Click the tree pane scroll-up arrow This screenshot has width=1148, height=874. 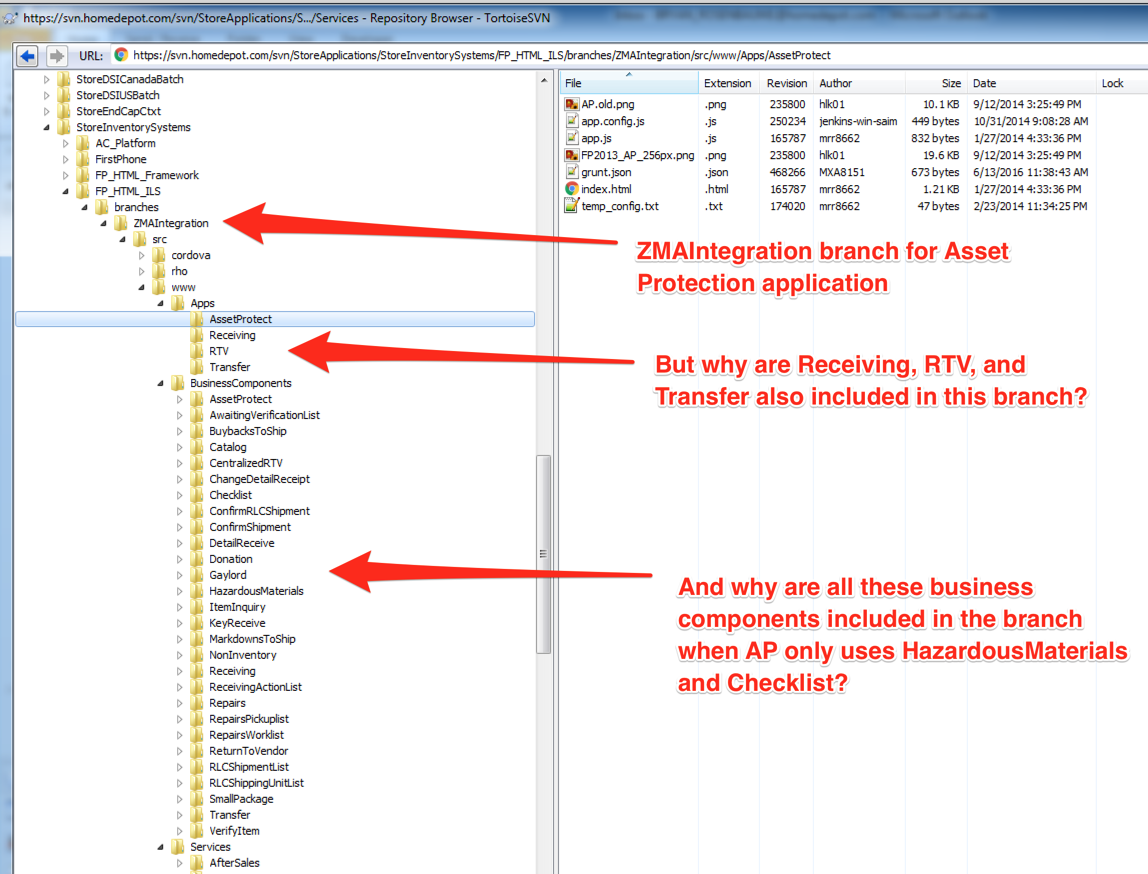tap(544, 80)
